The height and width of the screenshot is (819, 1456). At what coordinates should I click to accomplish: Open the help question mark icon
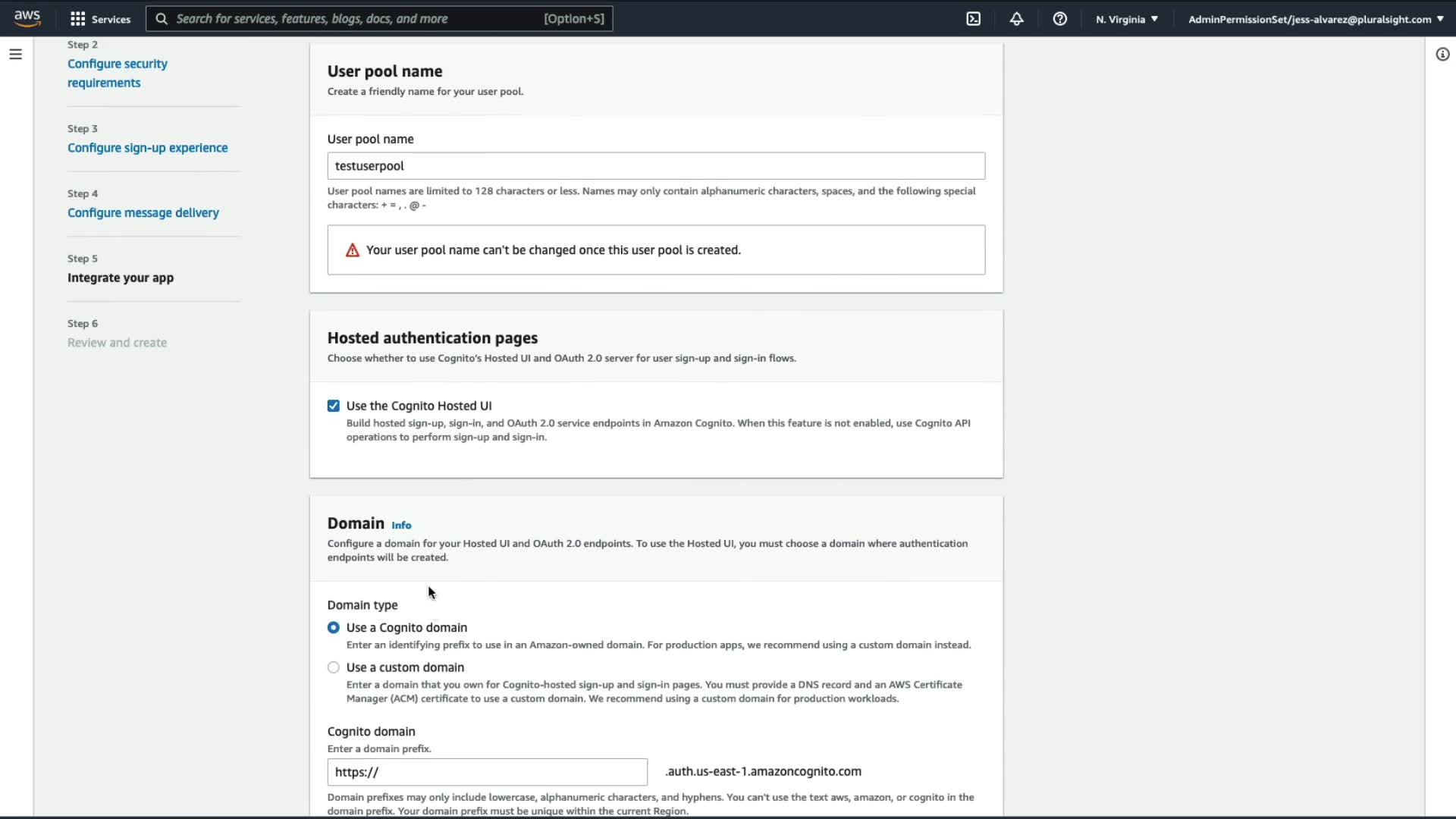(x=1060, y=19)
